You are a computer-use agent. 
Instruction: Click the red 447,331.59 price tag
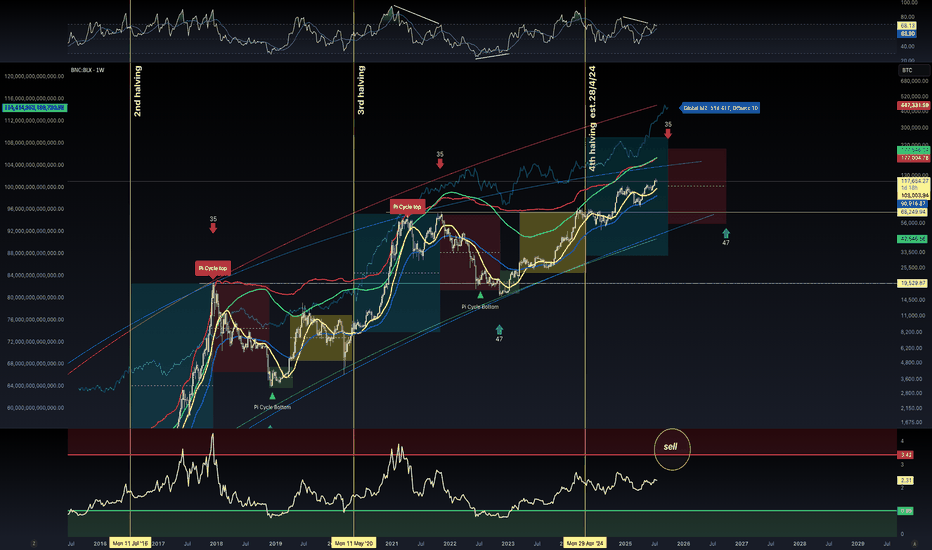click(x=914, y=105)
